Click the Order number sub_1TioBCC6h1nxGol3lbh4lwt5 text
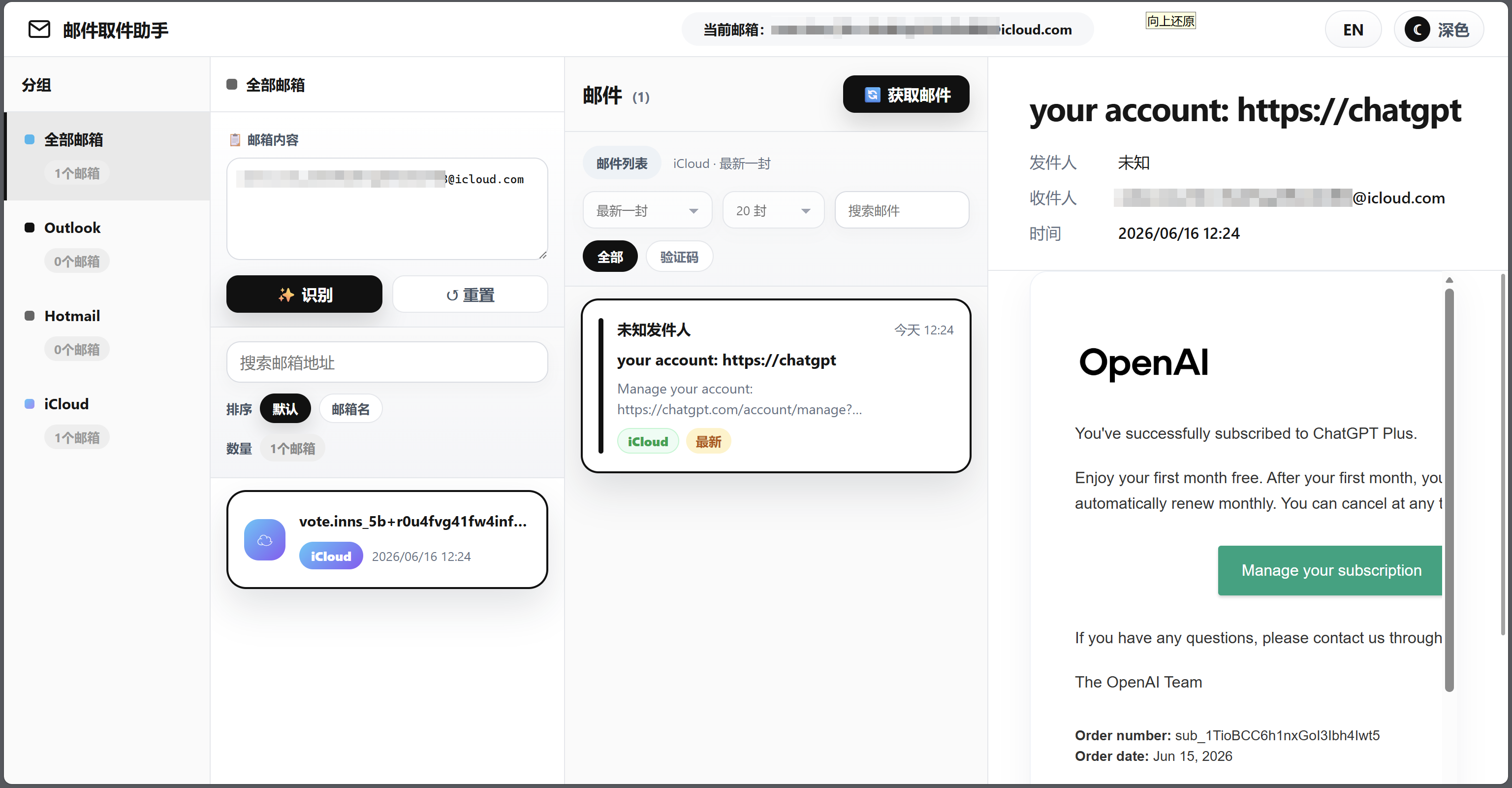Screen dimensions: 1512x788 (x=1227, y=735)
